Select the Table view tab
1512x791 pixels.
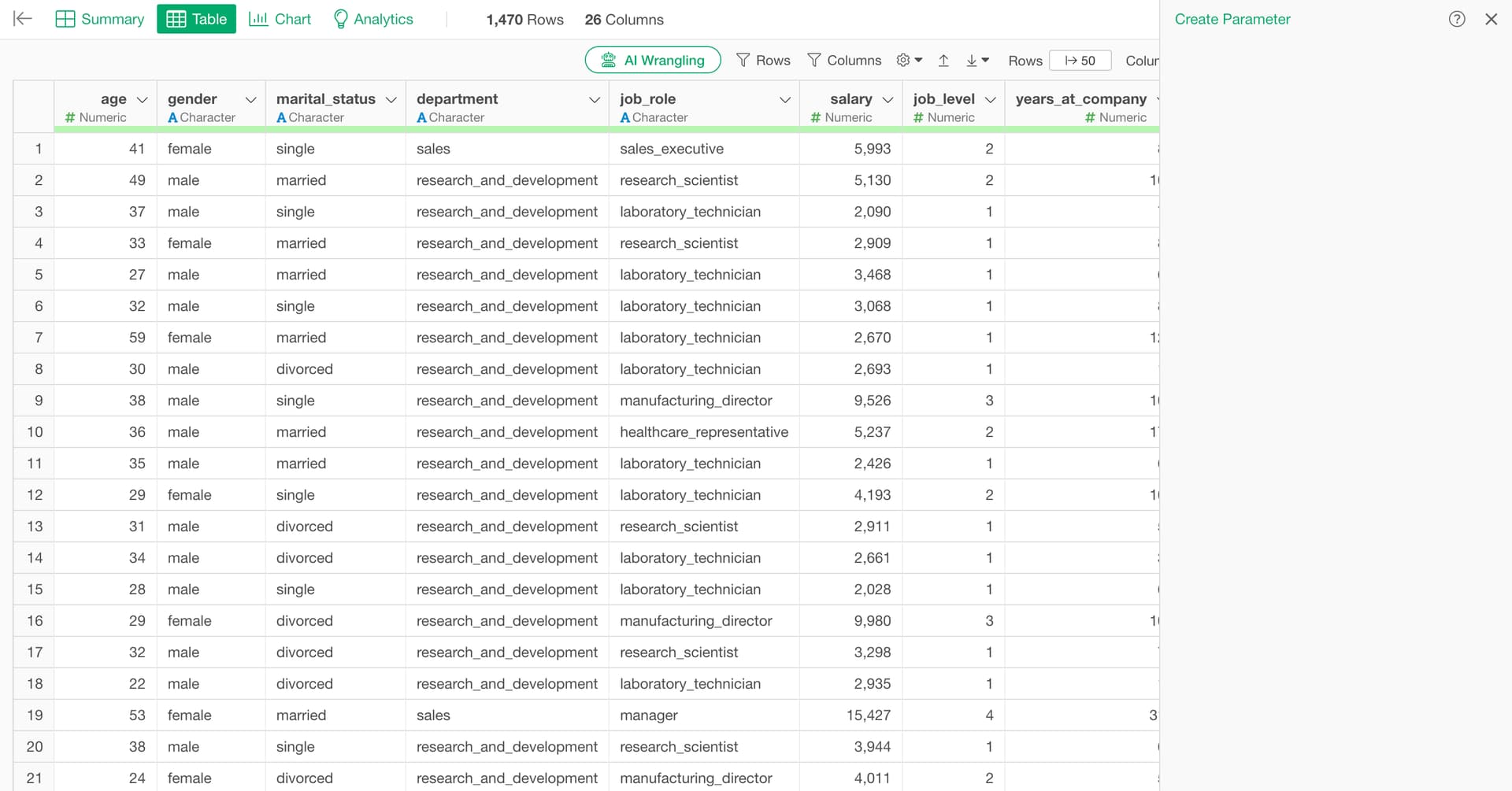coord(196,19)
